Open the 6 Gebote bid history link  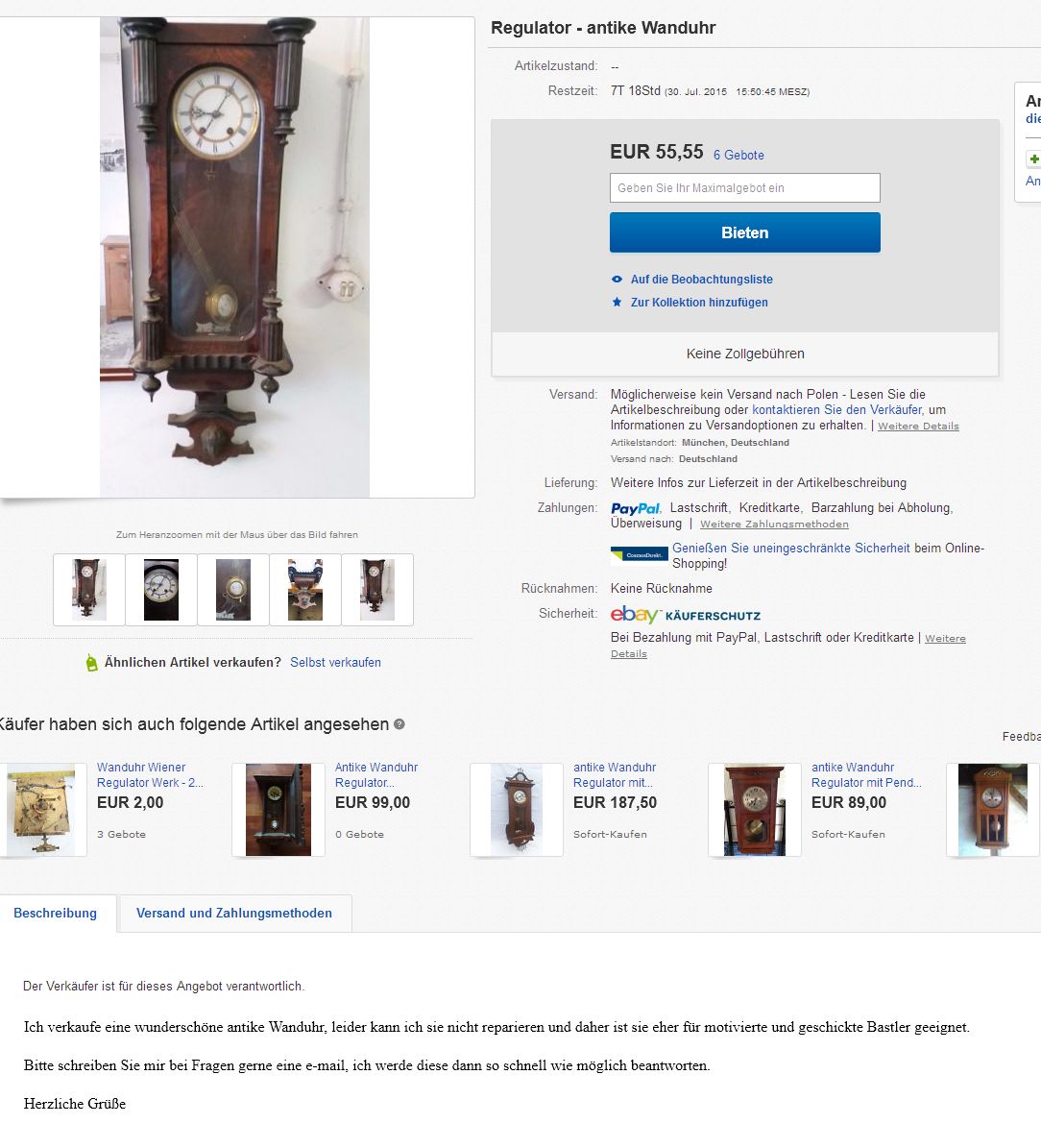(x=738, y=156)
